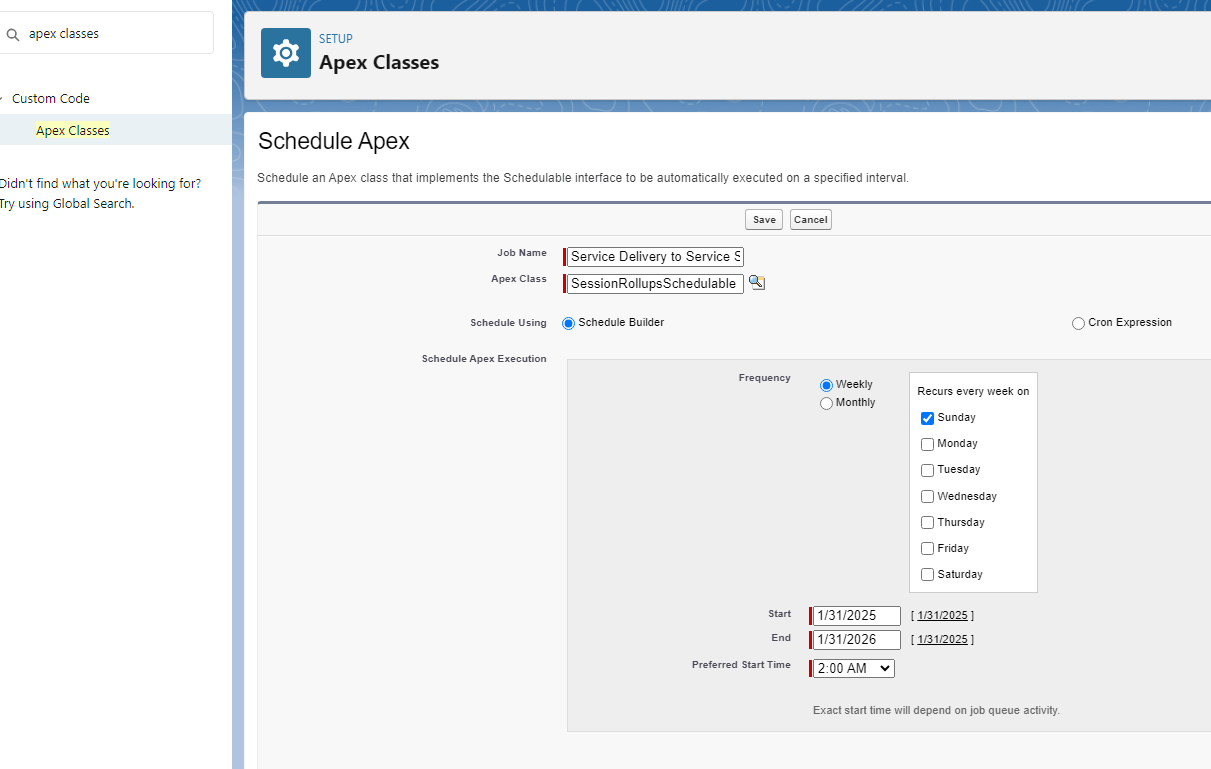
Task: Select the Schedule Builder option
Action: tap(569, 324)
